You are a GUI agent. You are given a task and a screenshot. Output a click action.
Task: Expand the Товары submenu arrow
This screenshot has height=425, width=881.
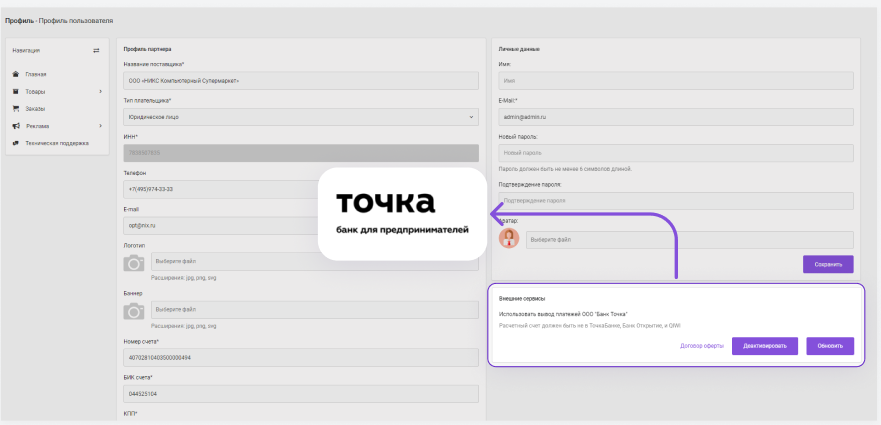(x=100, y=92)
